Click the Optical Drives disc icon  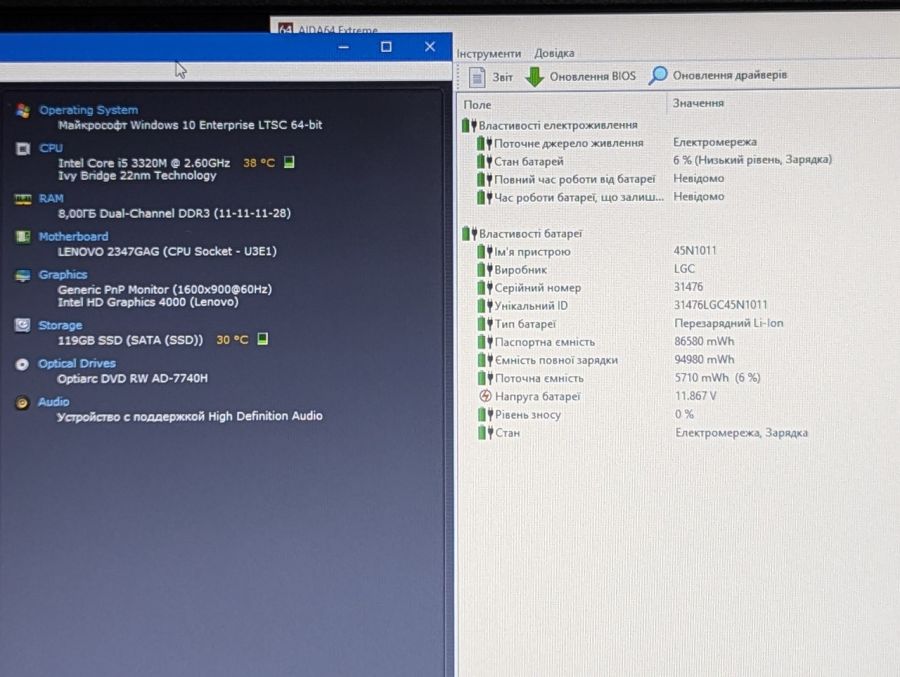coord(22,364)
